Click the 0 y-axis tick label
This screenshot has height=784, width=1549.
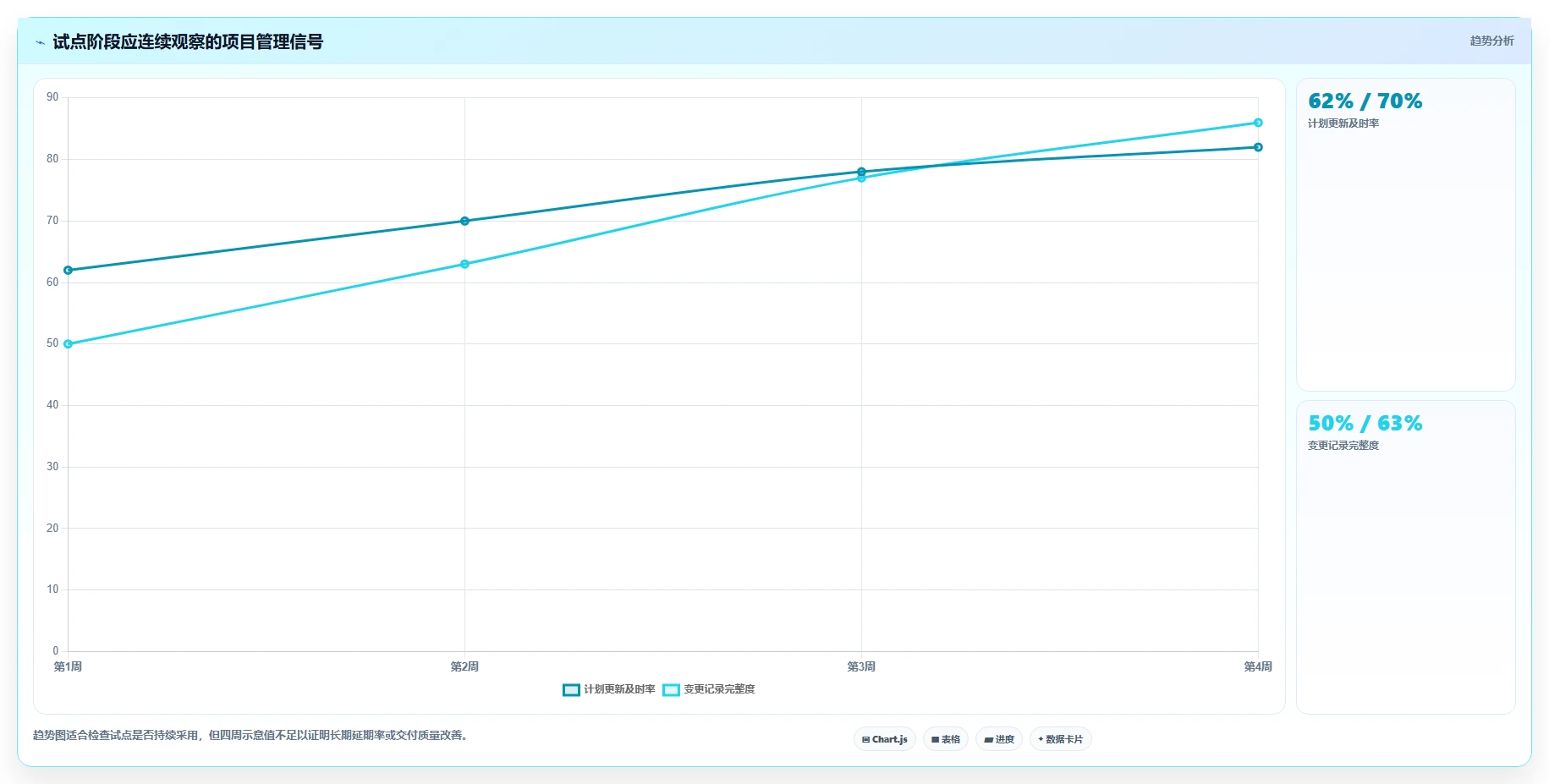[x=56, y=651]
